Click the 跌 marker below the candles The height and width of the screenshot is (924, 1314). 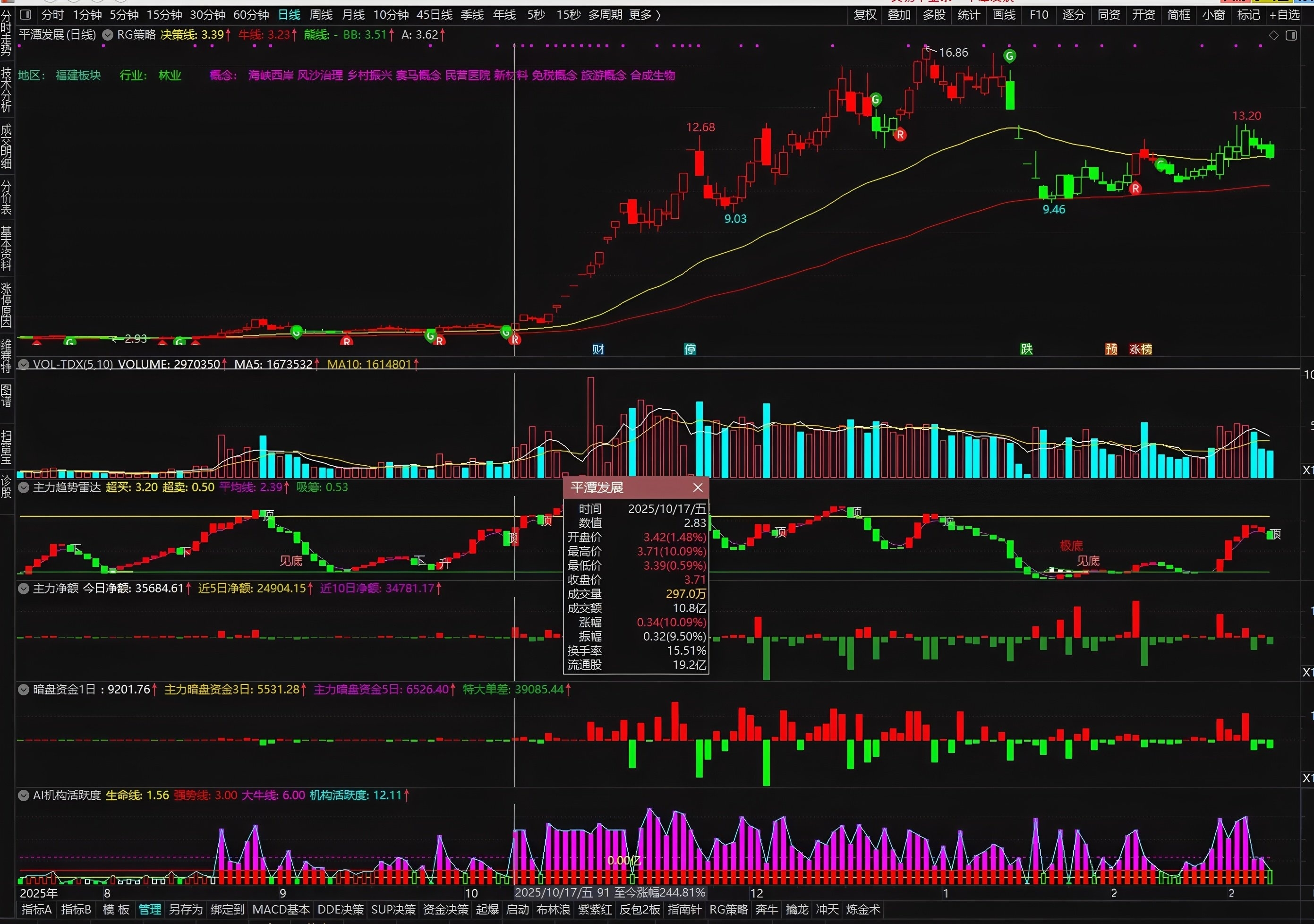tap(1027, 349)
